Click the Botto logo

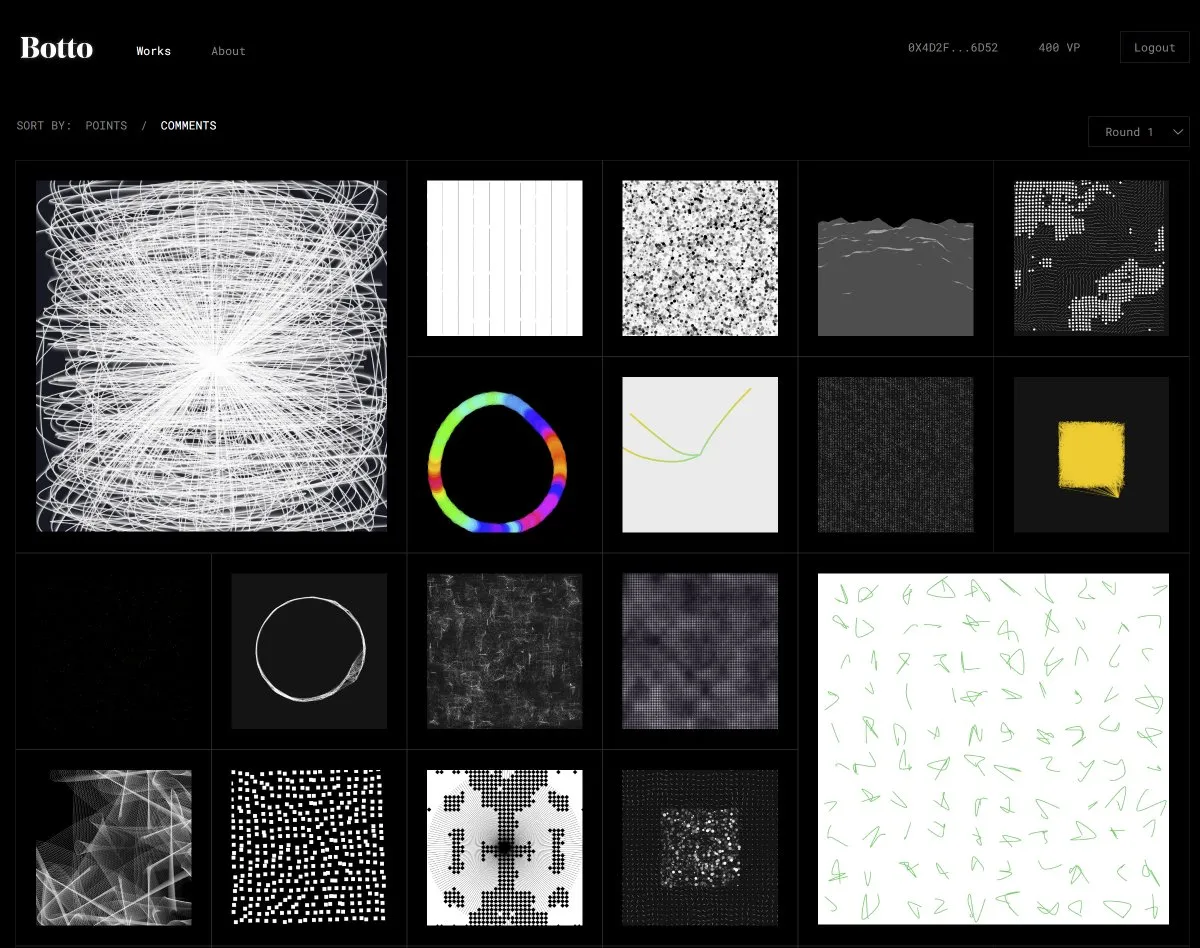pos(57,48)
